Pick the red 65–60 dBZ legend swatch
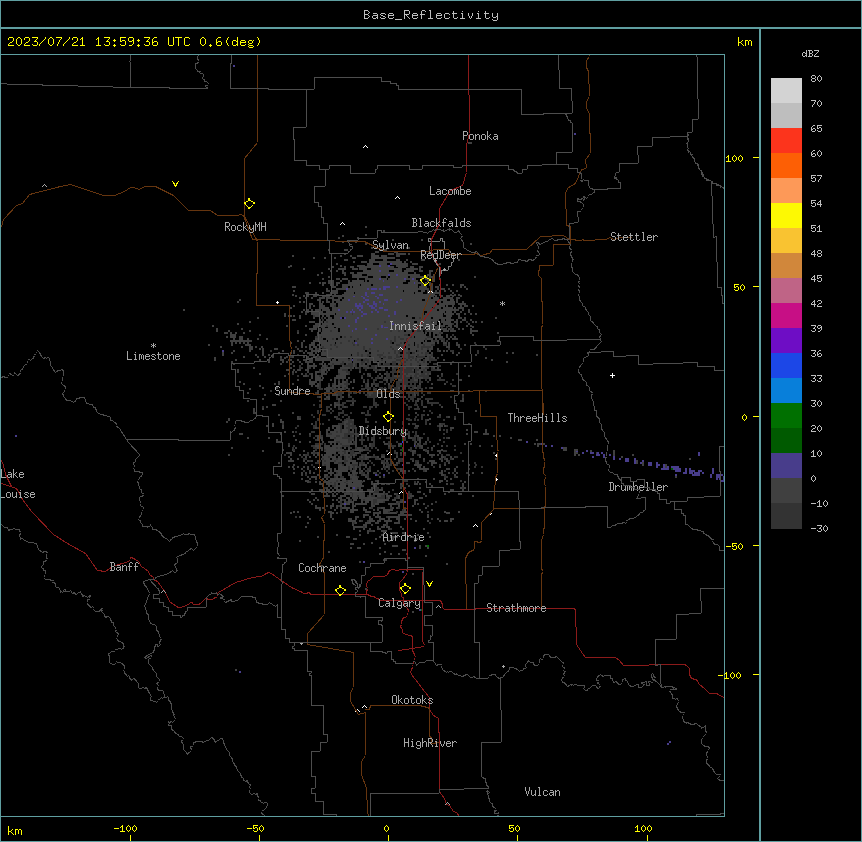This screenshot has height=842, width=862. (x=786, y=140)
